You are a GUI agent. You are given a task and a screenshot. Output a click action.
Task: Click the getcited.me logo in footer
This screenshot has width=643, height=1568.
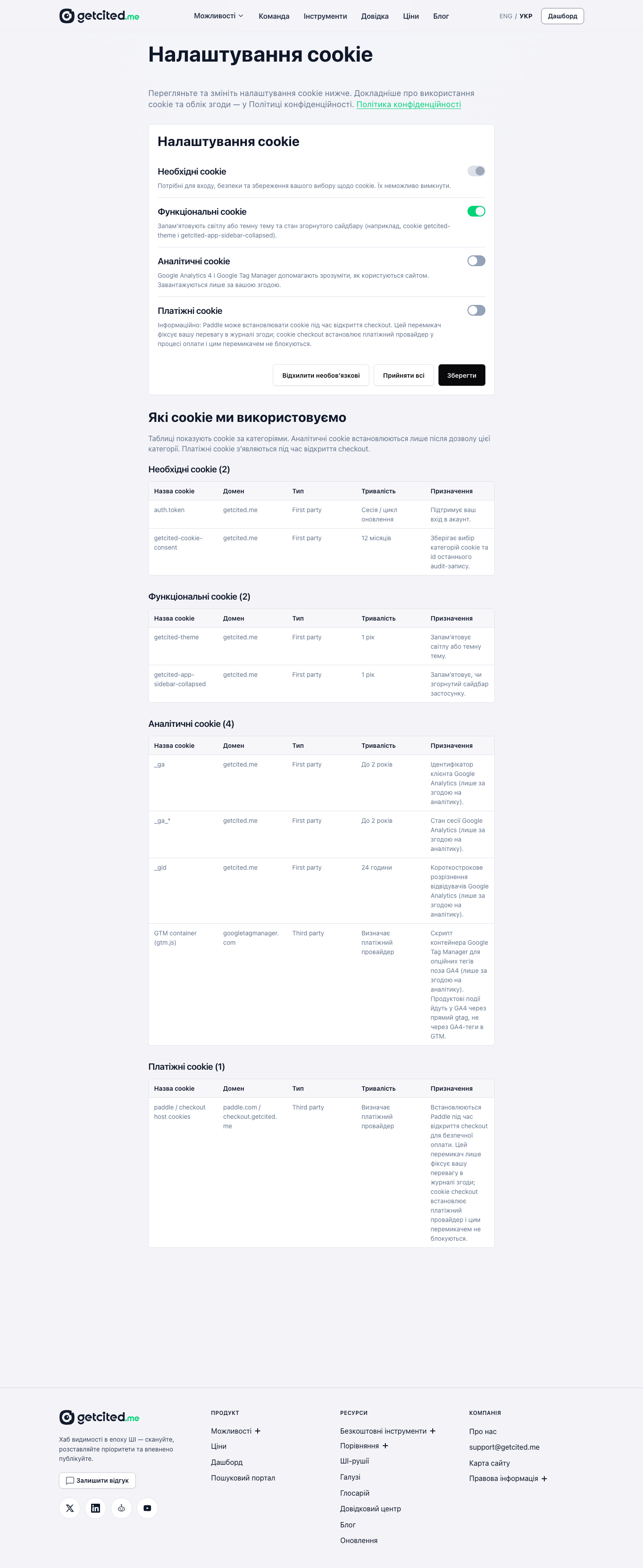[x=99, y=1417]
